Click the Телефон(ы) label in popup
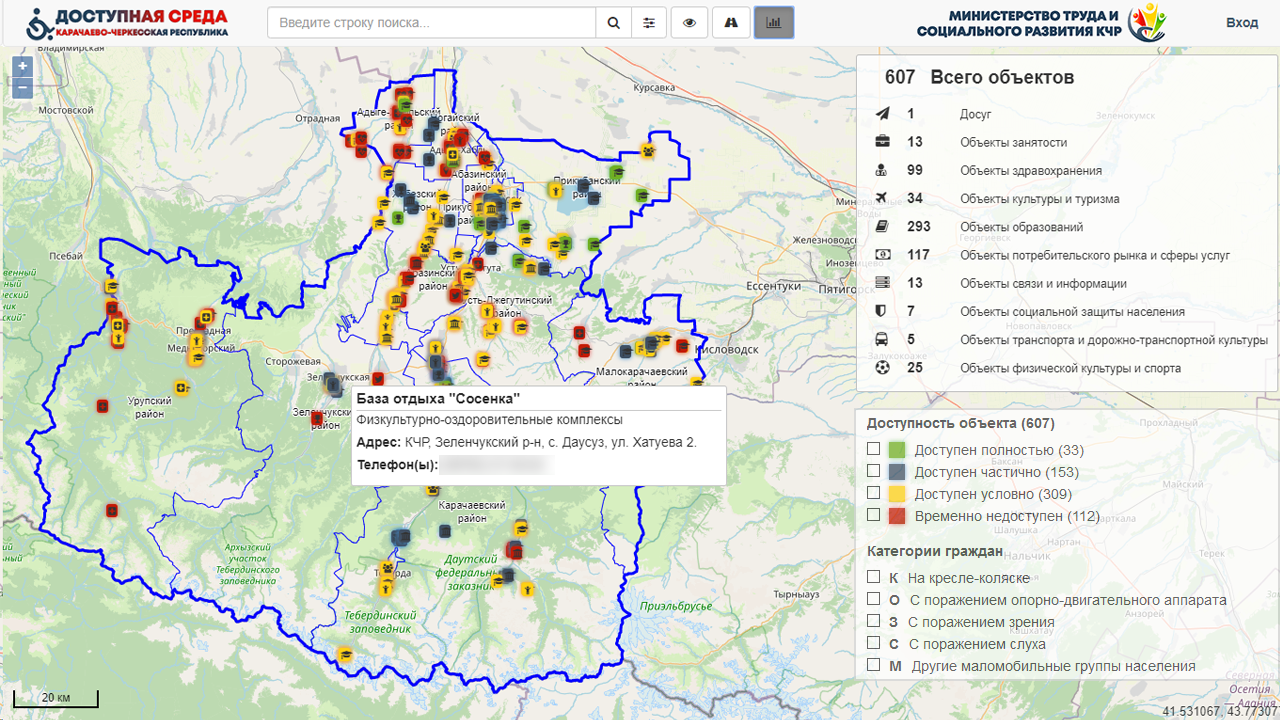Viewport: 1280px width, 720px height. tap(397, 465)
